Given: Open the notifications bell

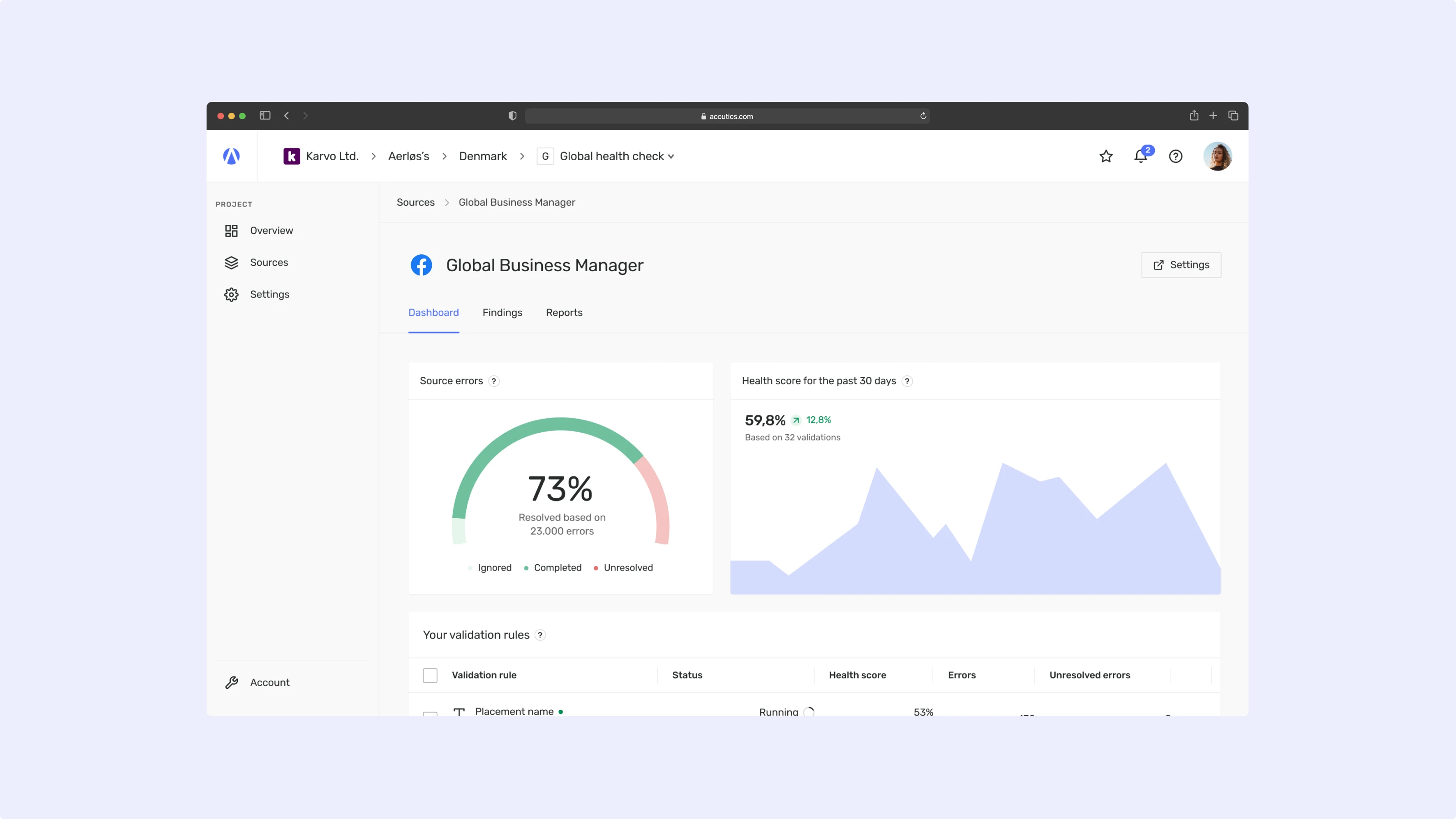Looking at the screenshot, I should tap(1141, 156).
